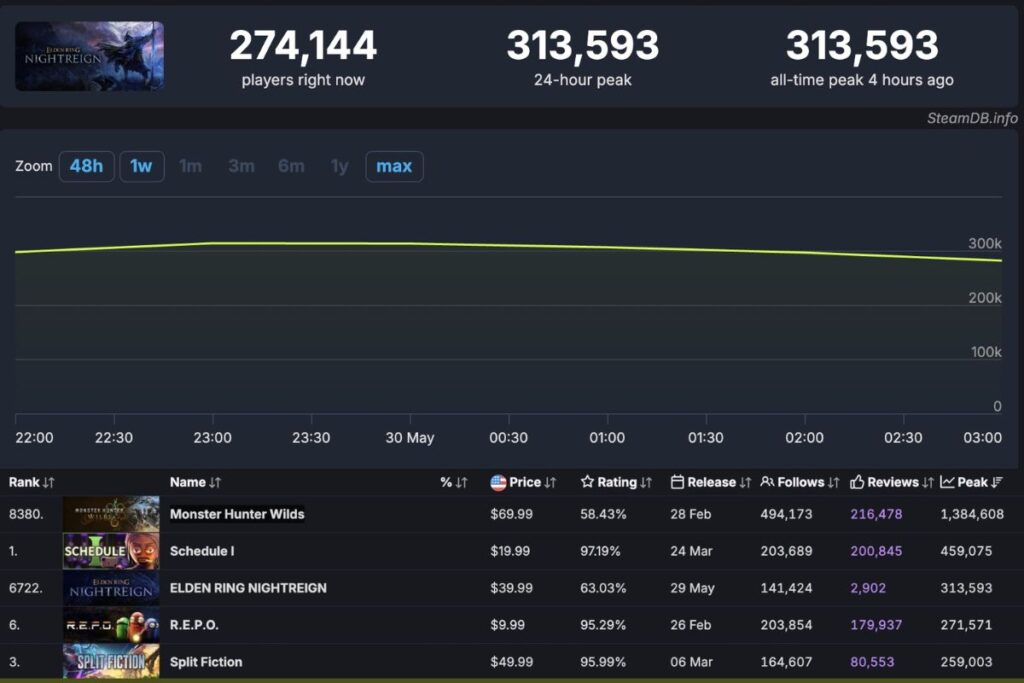Screen dimensions: 1024x683
Task: Click the Price column sort arrows
Action: coord(550,483)
